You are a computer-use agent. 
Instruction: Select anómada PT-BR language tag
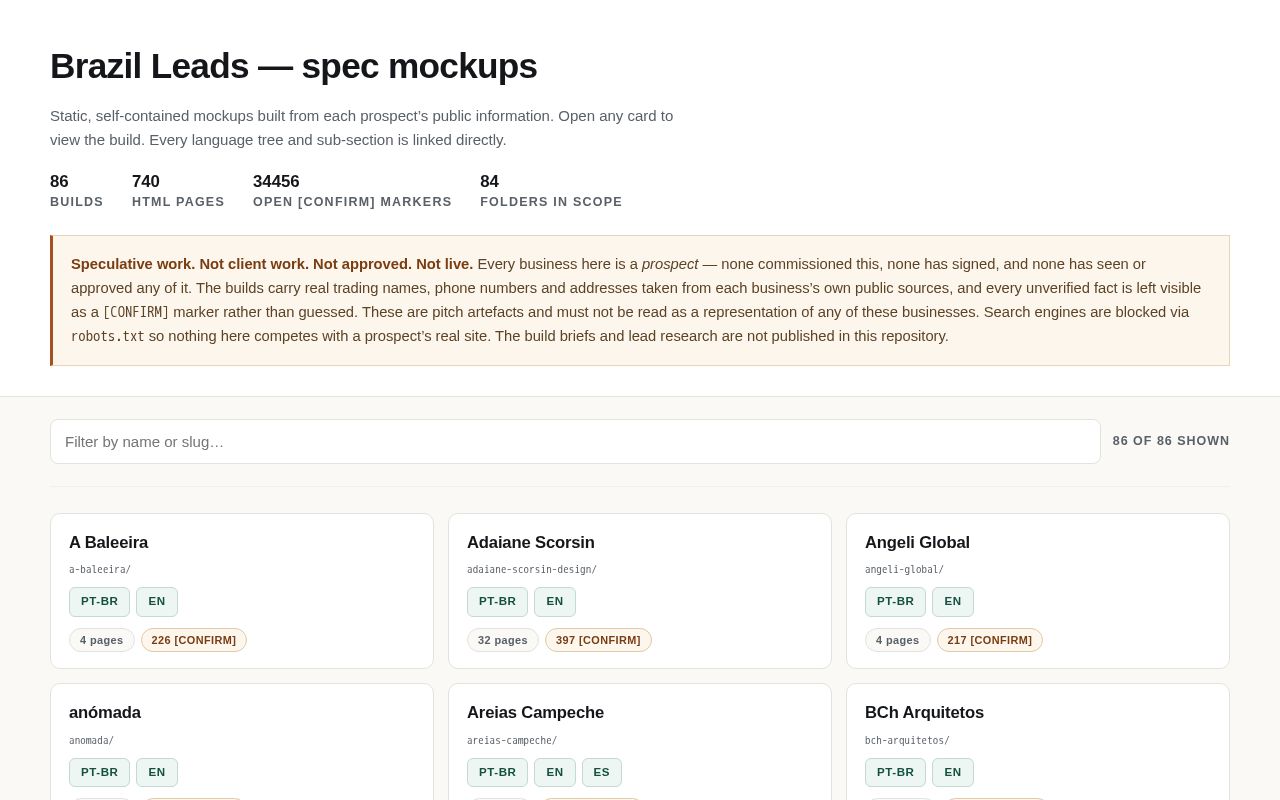pyautogui.click(x=99, y=772)
